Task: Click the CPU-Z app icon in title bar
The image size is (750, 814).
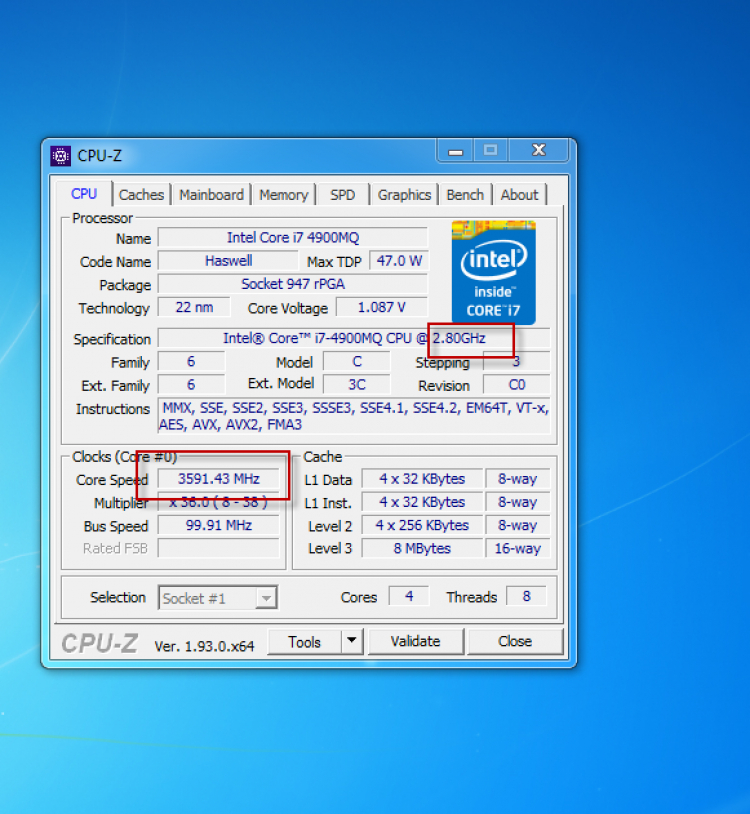Action: tap(60, 156)
